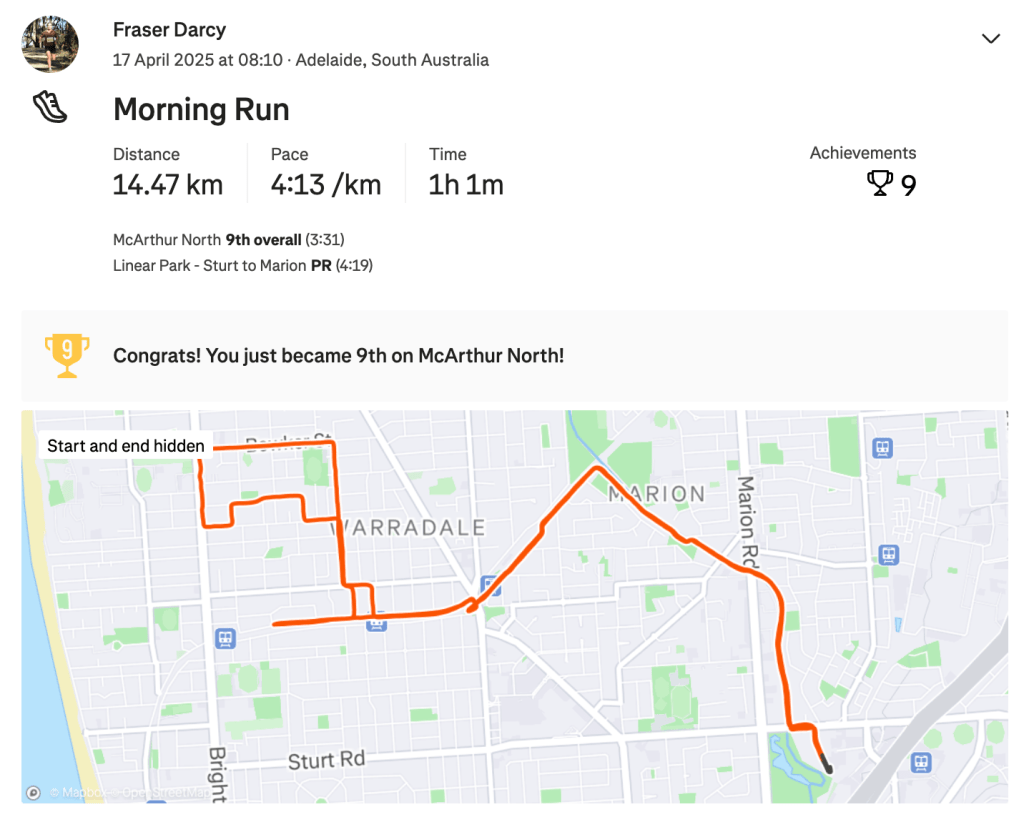The width and height of the screenshot is (1024, 822).
Task: Click the dark route end marker
Action: pyautogui.click(x=827, y=767)
